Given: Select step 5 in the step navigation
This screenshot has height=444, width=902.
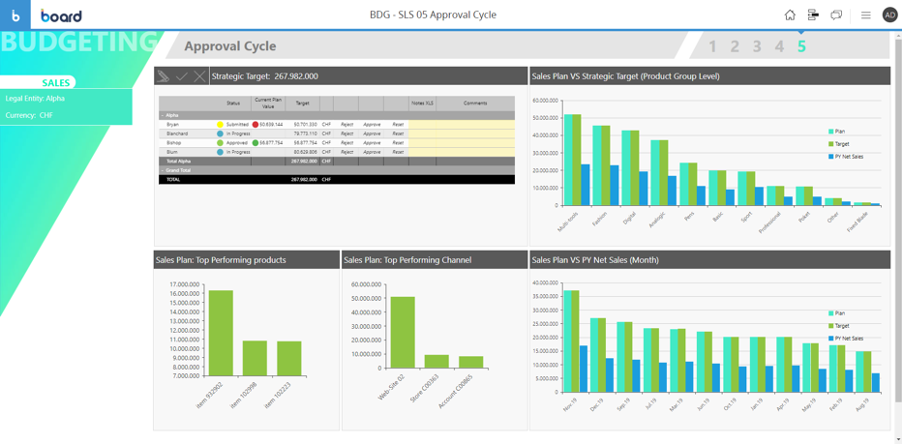Looking at the screenshot, I should click(x=801, y=46).
